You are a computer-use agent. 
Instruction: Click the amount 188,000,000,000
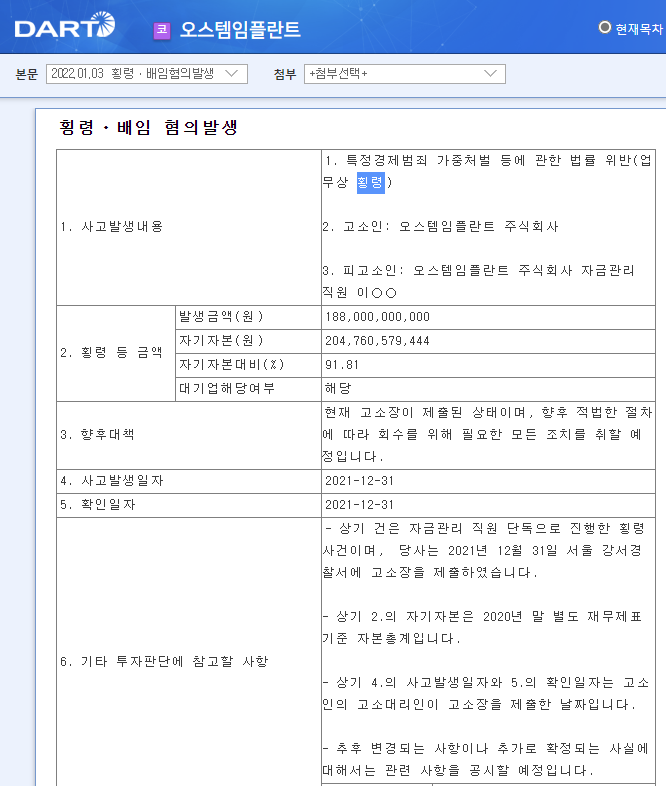tap(377, 317)
